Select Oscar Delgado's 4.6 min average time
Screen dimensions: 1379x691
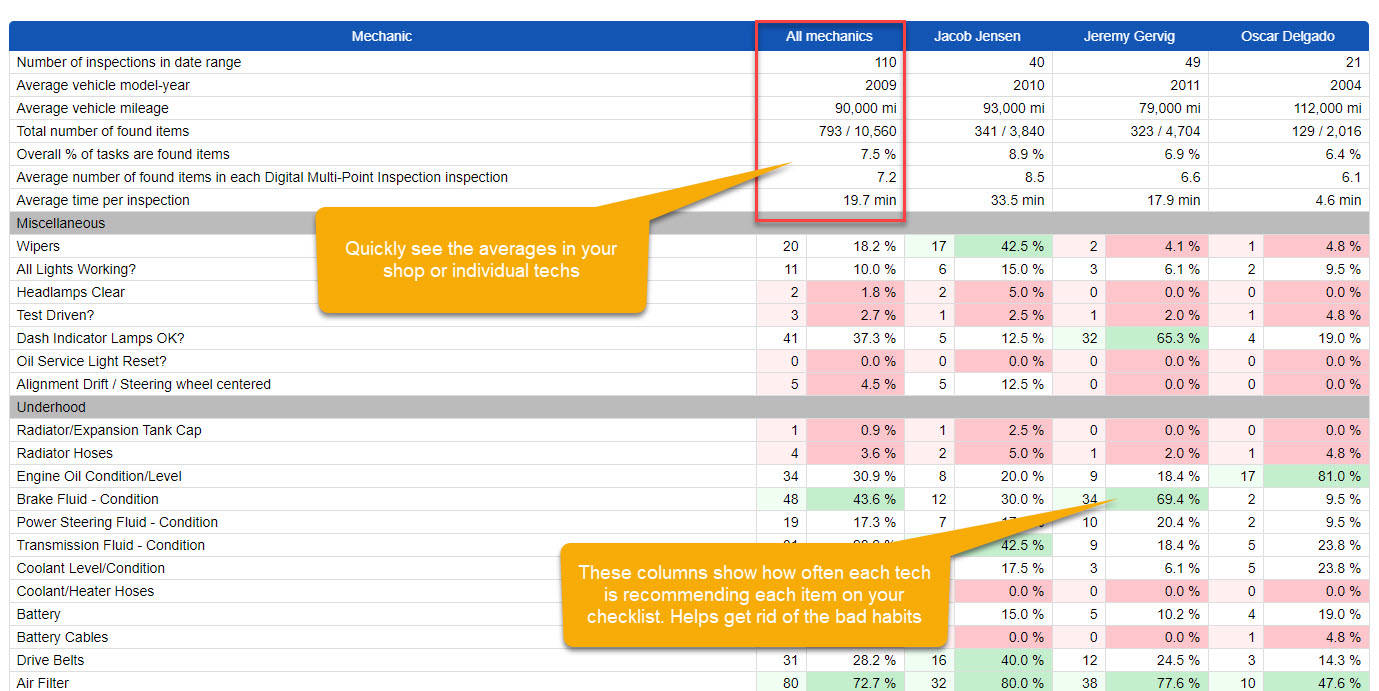click(x=1338, y=200)
